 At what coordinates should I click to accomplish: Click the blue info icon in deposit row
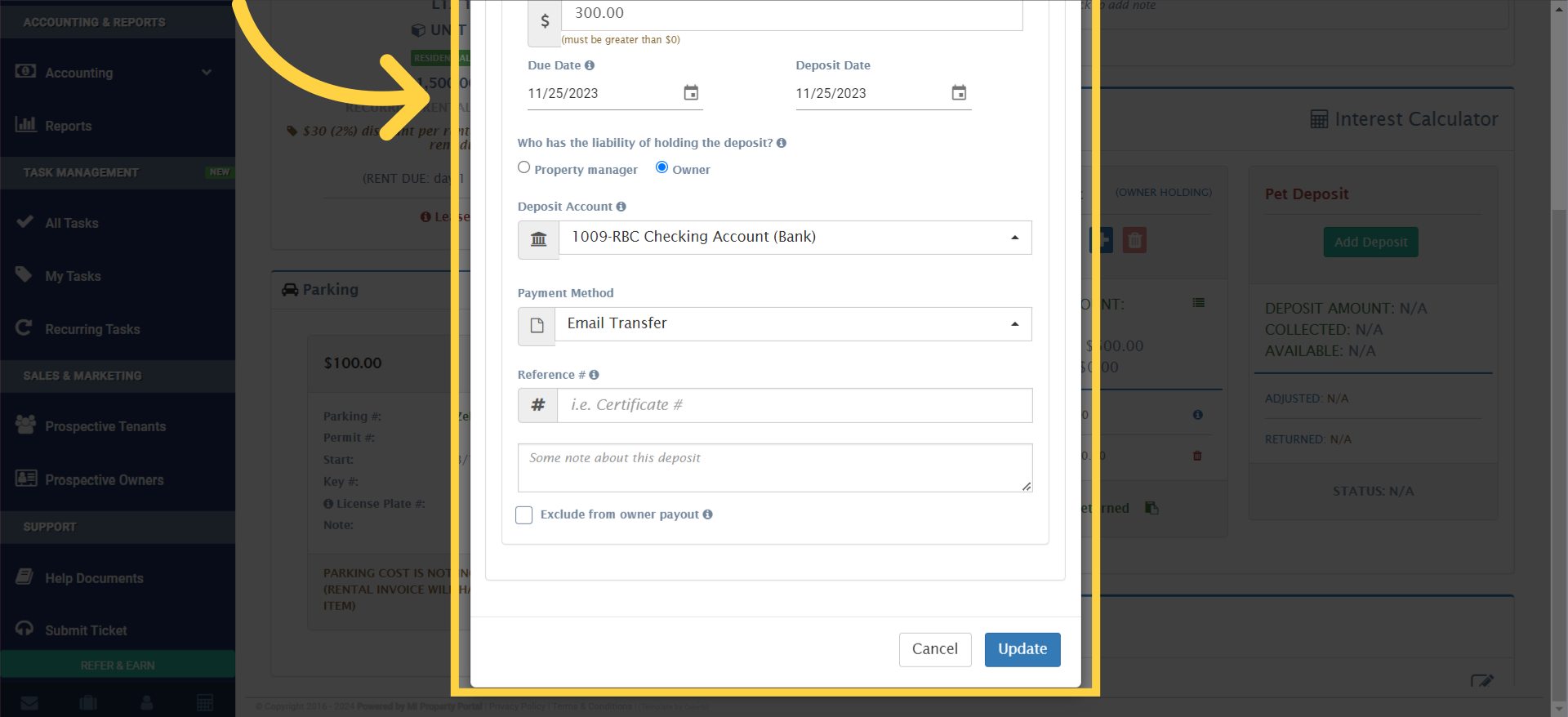tap(1197, 415)
